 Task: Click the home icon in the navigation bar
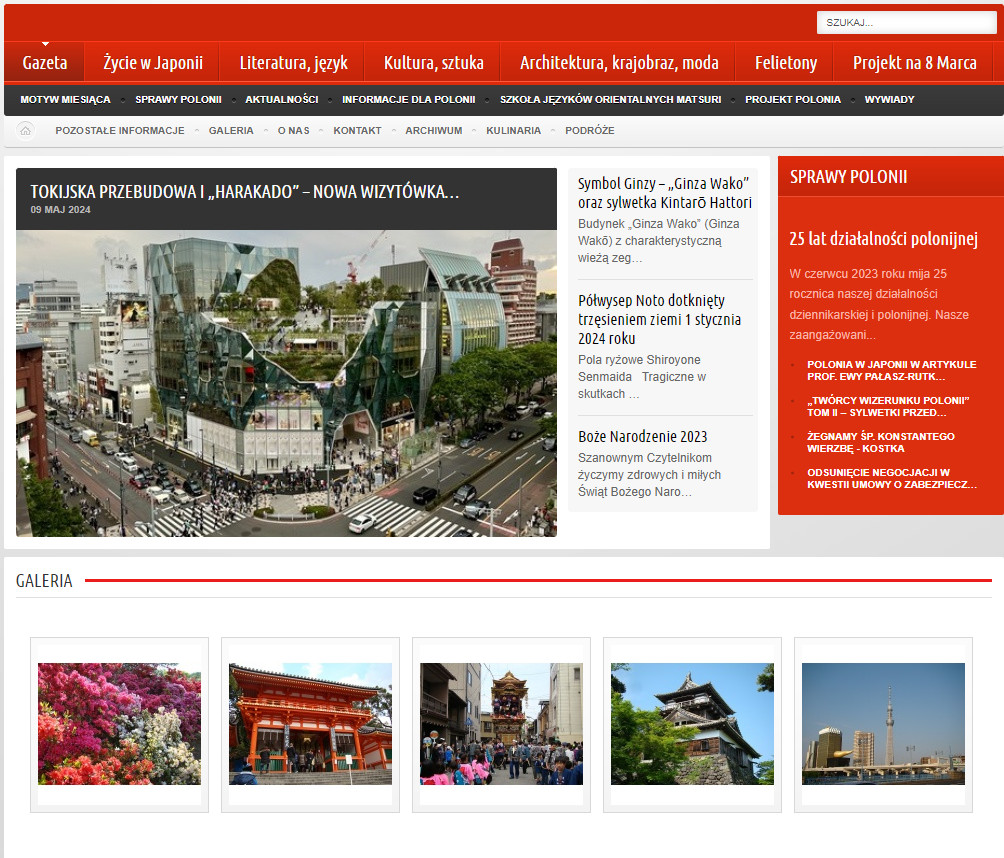[26, 131]
